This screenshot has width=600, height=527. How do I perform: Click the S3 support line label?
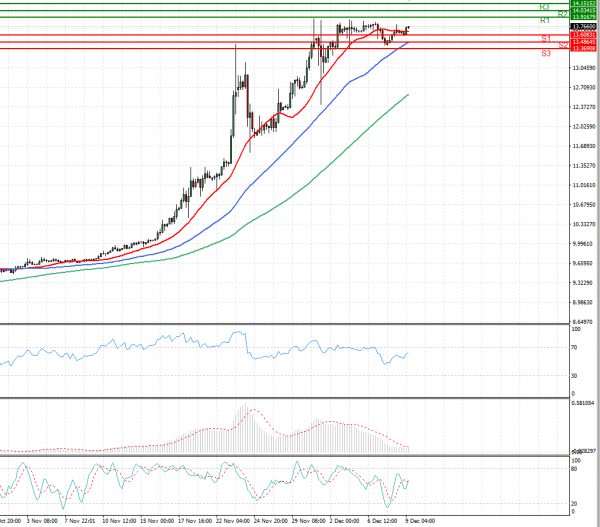coord(546,54)
